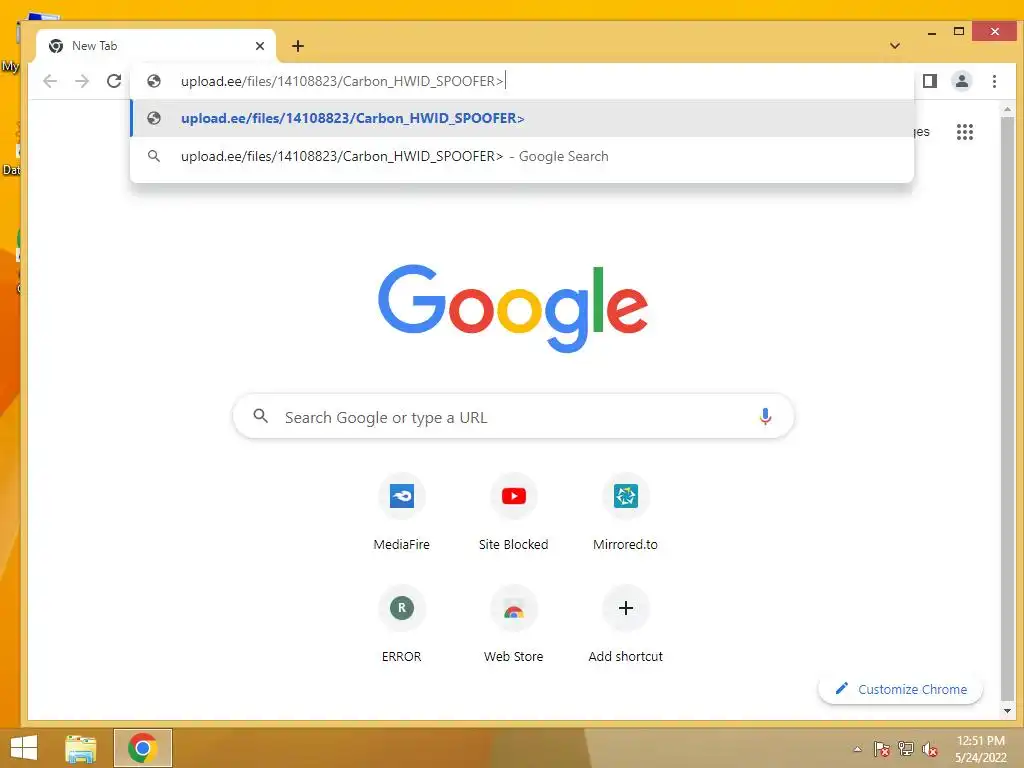Click the forward navigation arrow

pos(82,81)
